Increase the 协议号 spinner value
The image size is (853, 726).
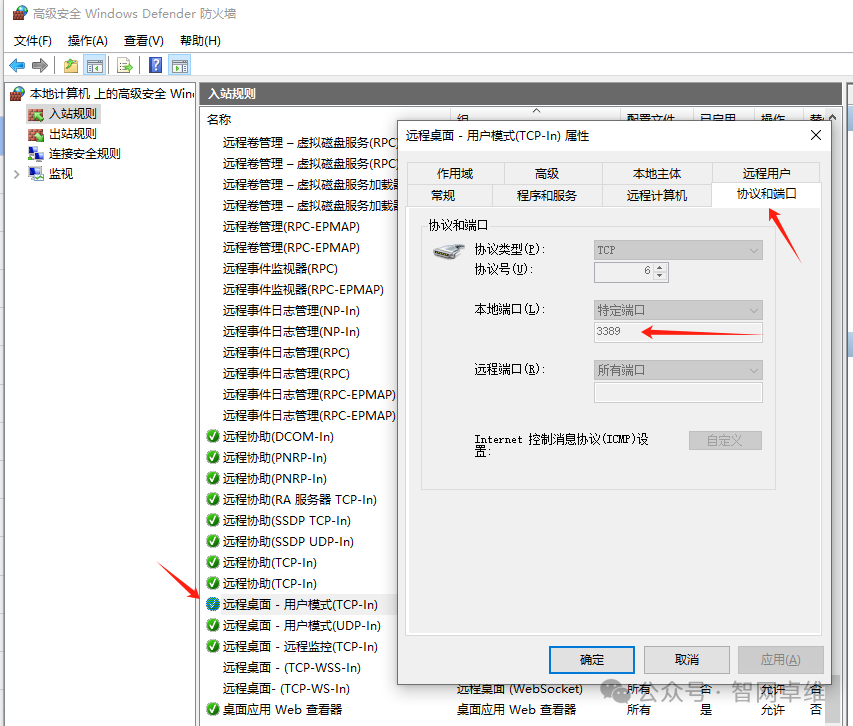click(660, 267)
